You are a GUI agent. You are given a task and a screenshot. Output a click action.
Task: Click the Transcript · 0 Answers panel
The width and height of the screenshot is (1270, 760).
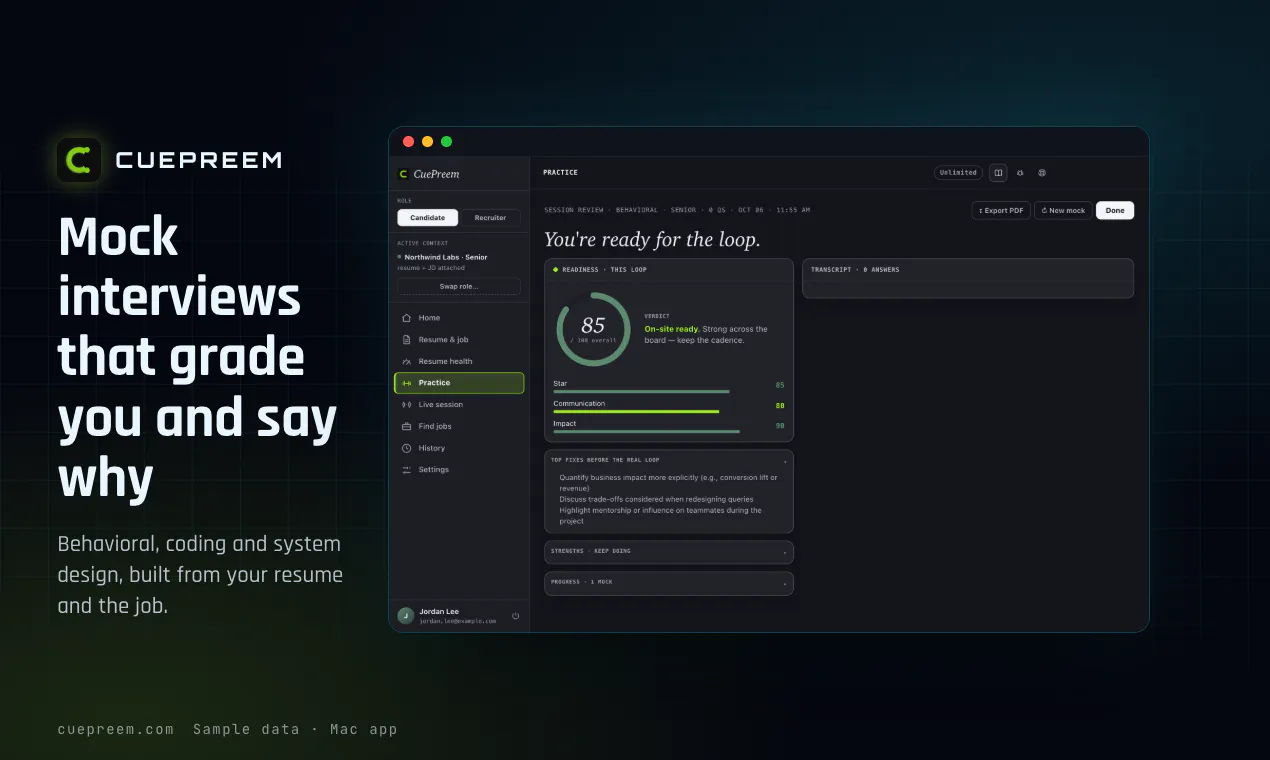968,278
